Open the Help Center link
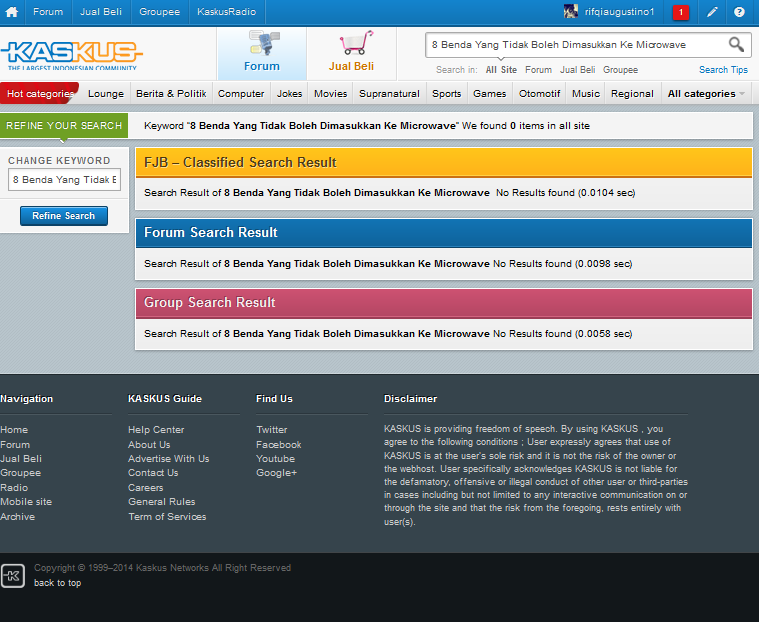 click(x=156, y=430)
